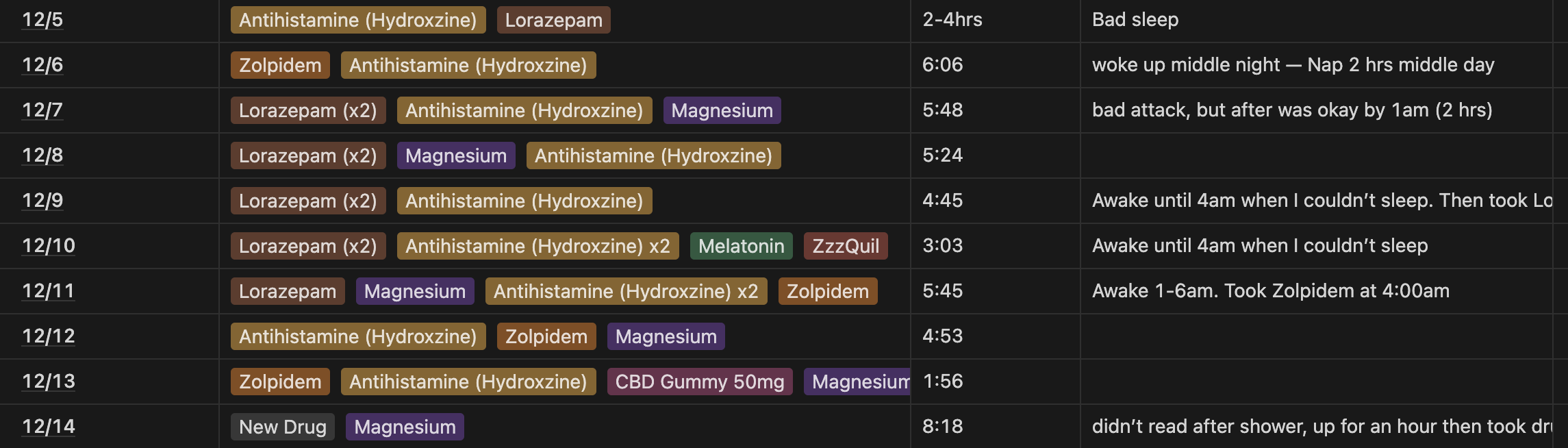Click the CBD Gummy 50mg tag

click(x=700, y=382)
